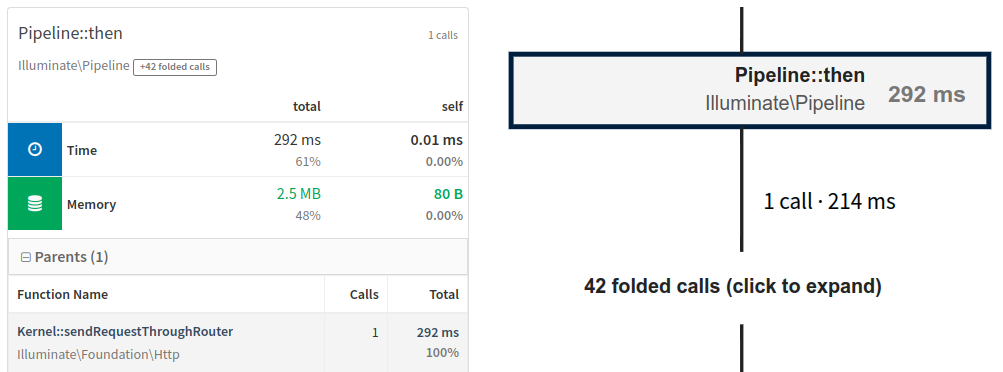Click the 1 call · 214 ms edge label
The height and width of the screenshot is (372, 1003).
click(x=830, y=202)
